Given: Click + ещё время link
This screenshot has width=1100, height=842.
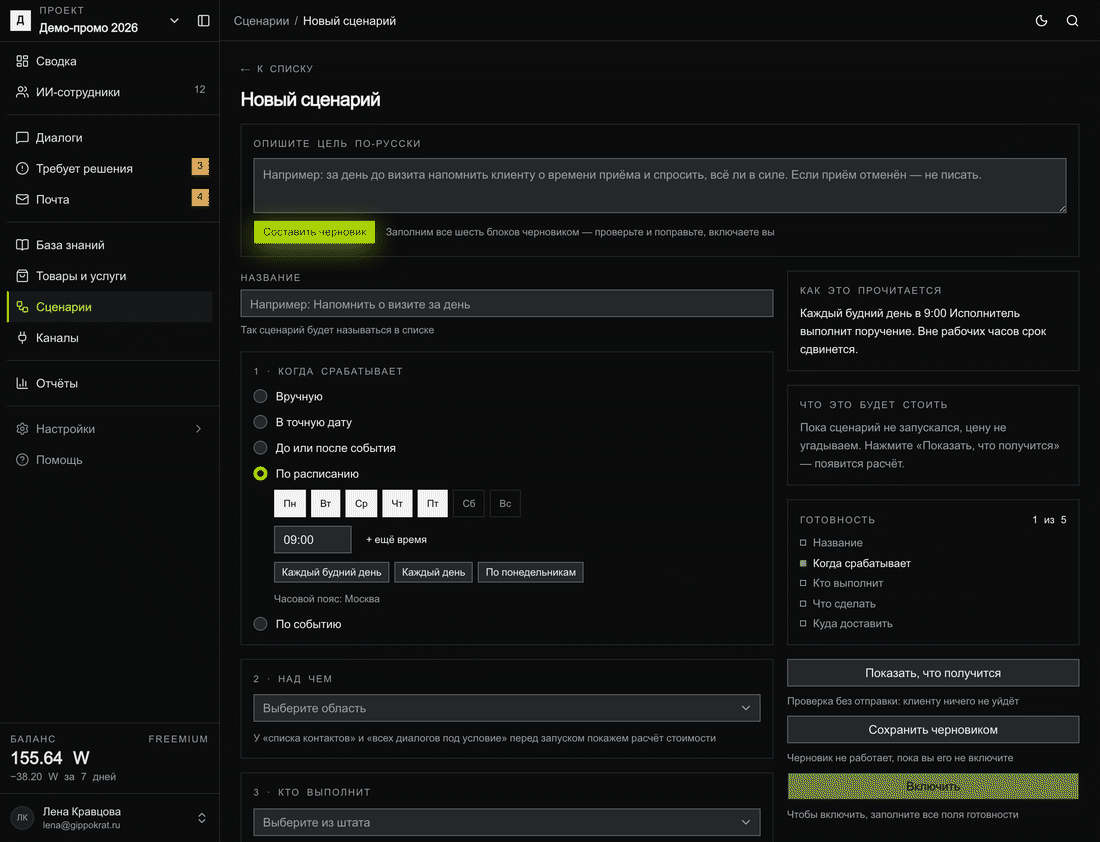Looking at the screenshot, I should click(x=396, y=540).
